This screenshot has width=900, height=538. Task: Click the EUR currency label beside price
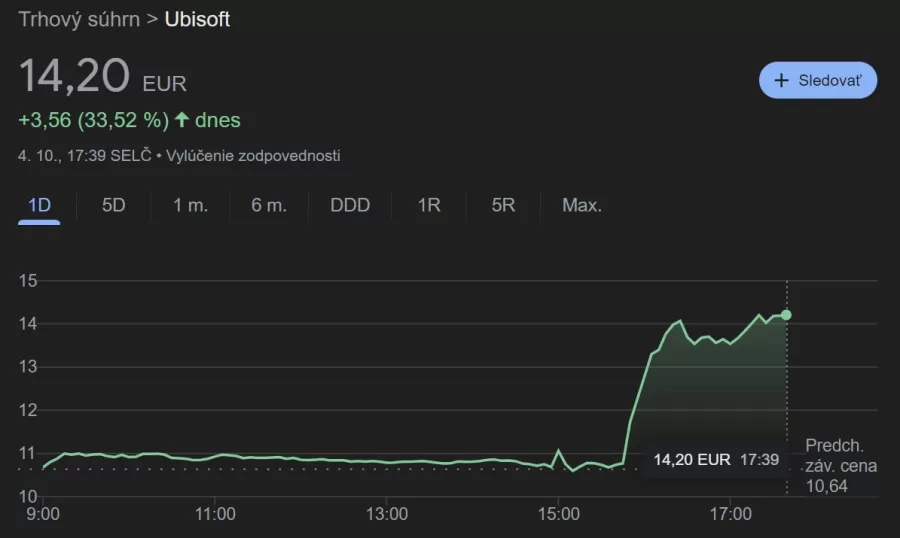click(x=164, y=84)
